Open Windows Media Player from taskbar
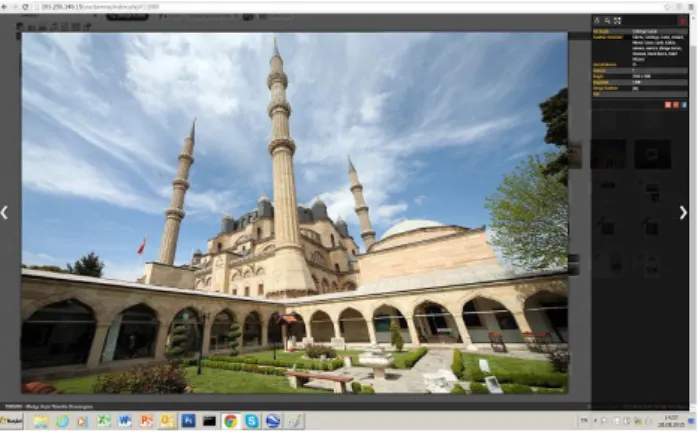This screenshot has height=436, width=698. 82,421
